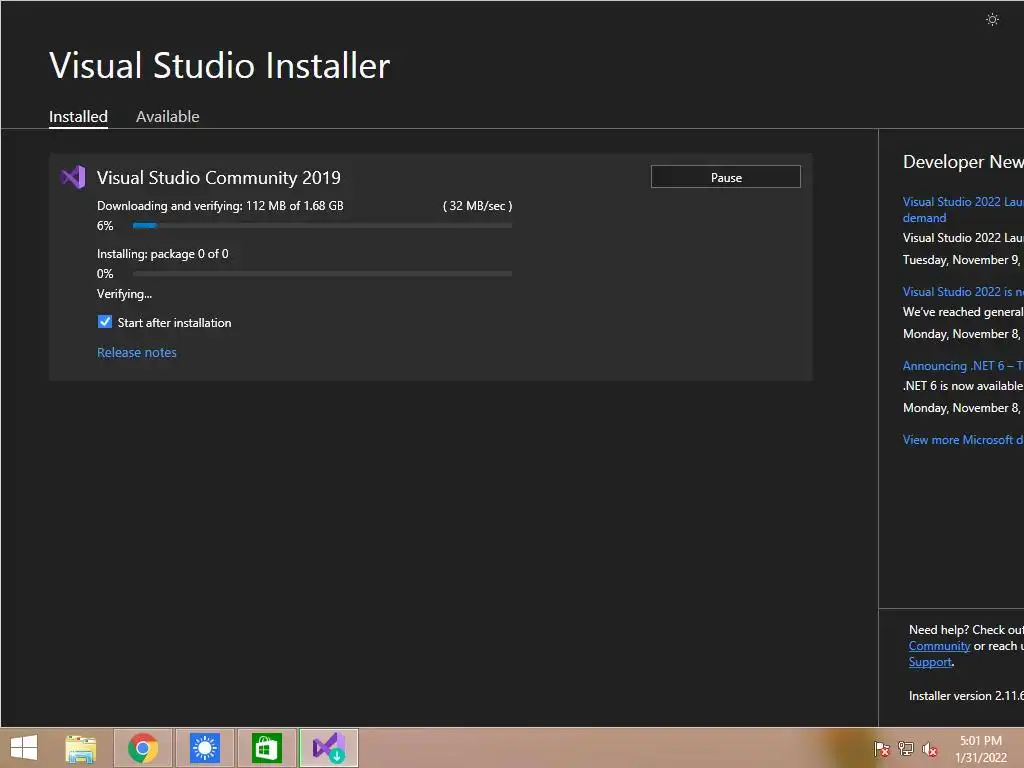
Task: Click the '.NET 6 is now available' summary text
Action: [x=963, y=386]
